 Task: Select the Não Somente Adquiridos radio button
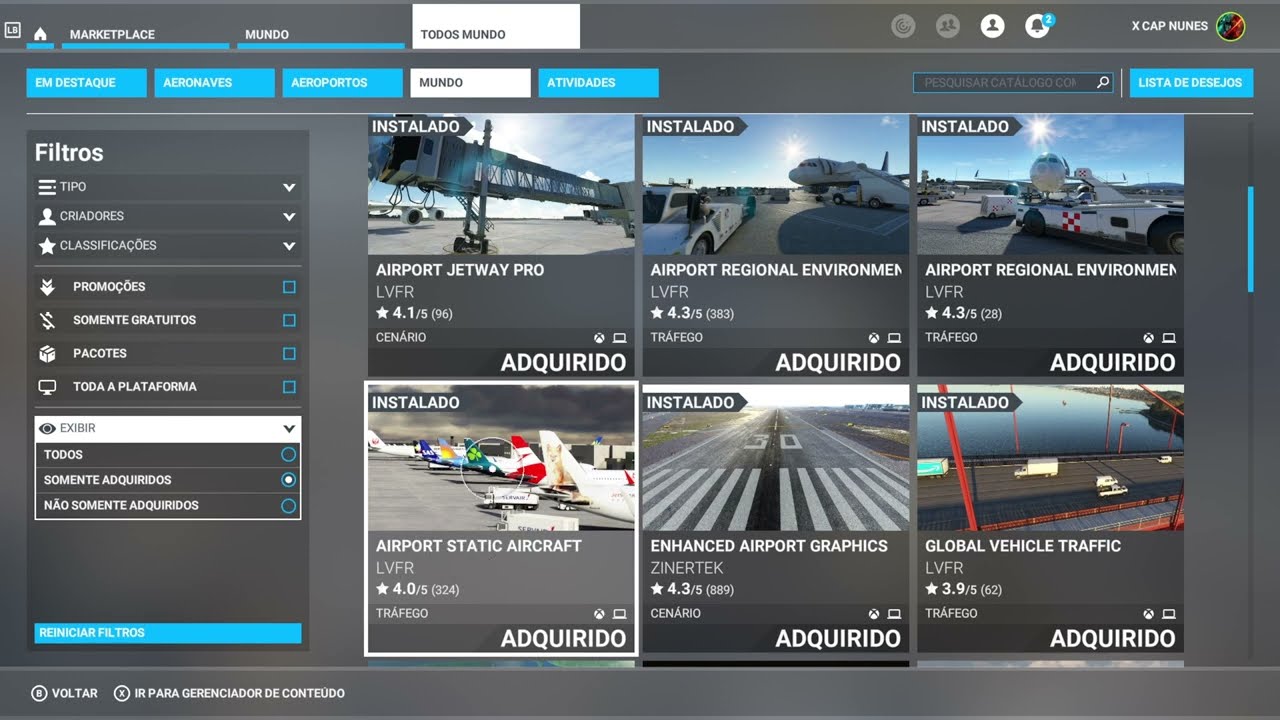(x=288, y=506)
